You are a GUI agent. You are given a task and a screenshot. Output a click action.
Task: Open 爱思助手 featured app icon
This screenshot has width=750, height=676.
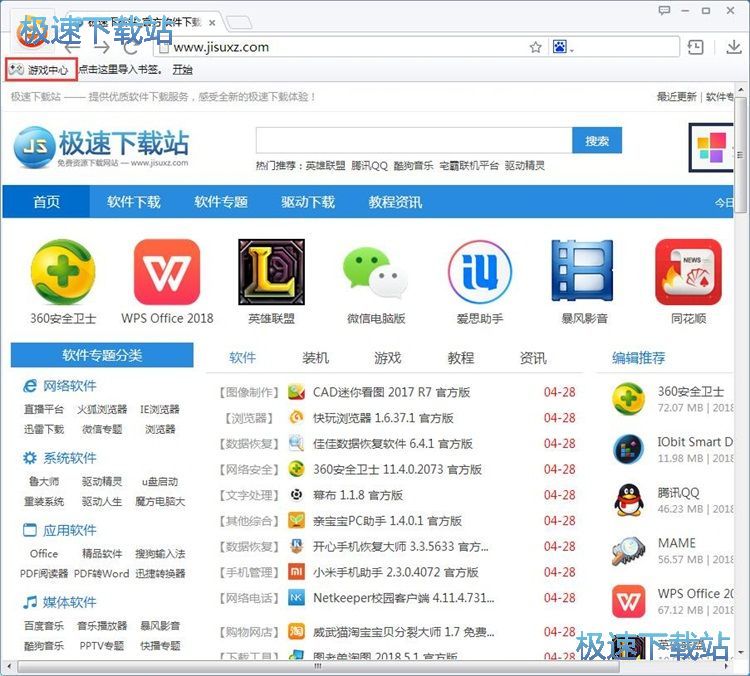click(480, 272)
